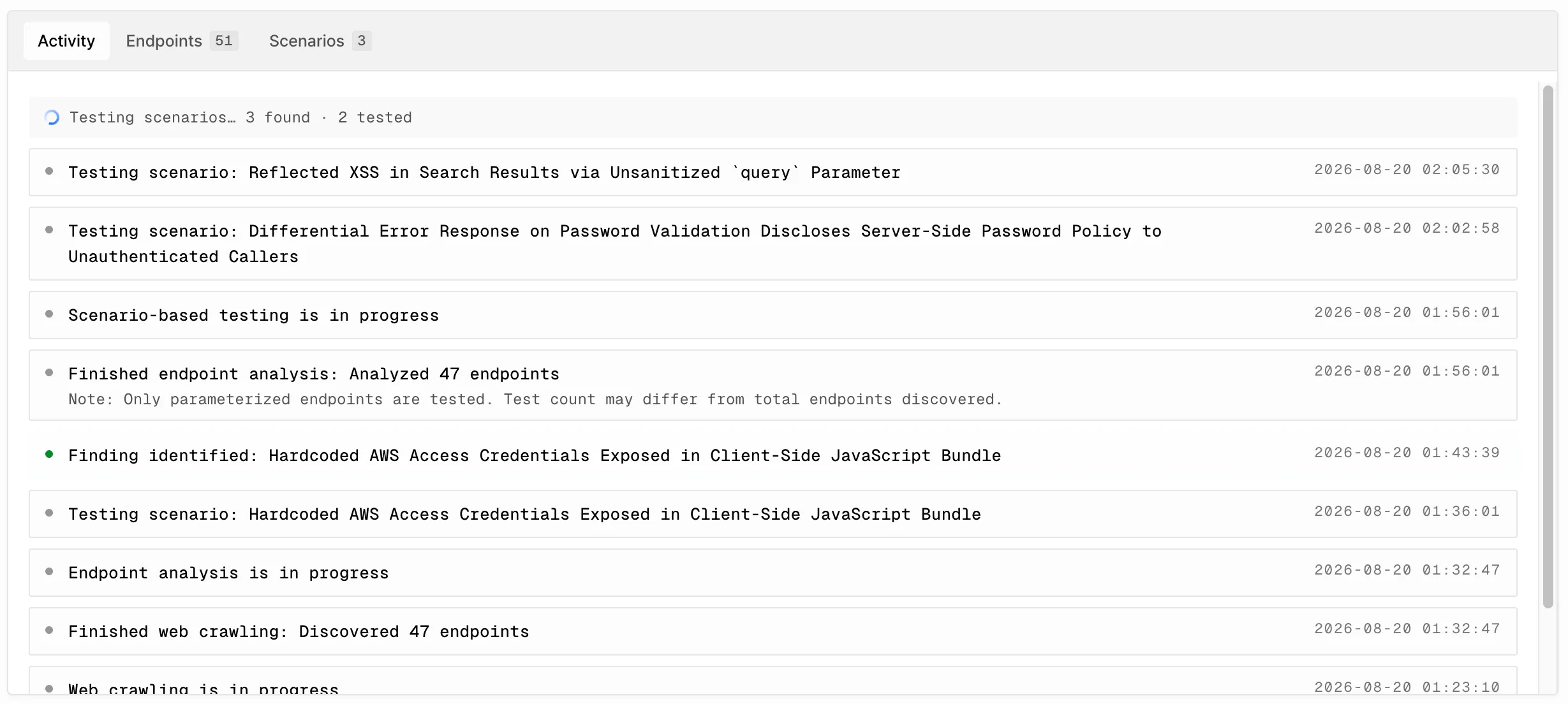
Task: Click the gray bullet beside Reflected XSS scenario
Action: (49, 172)
